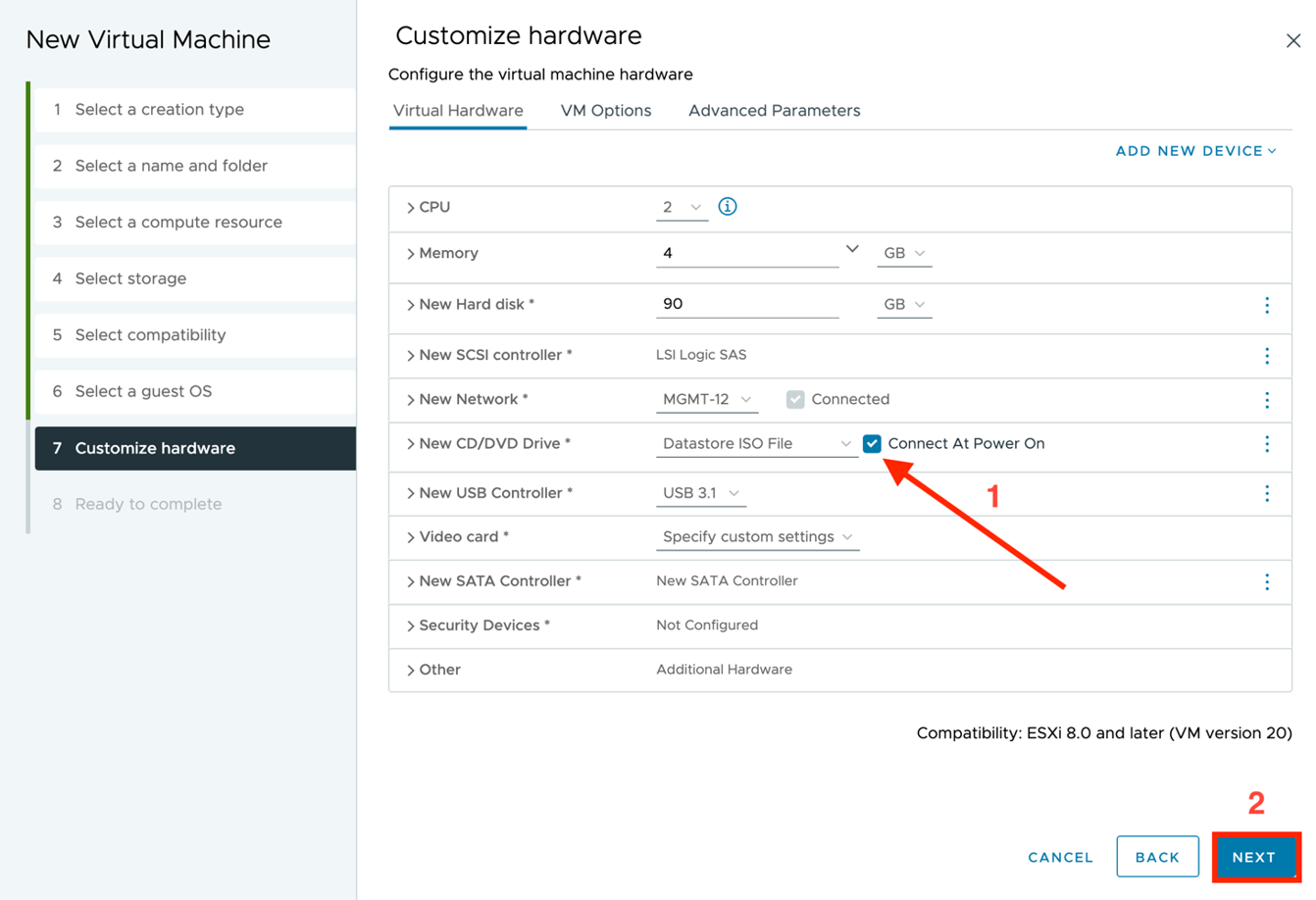Screen dimensions: 1316x900
Task: Toggle the network Connected checkbox
Action: (x=795, y=400)
